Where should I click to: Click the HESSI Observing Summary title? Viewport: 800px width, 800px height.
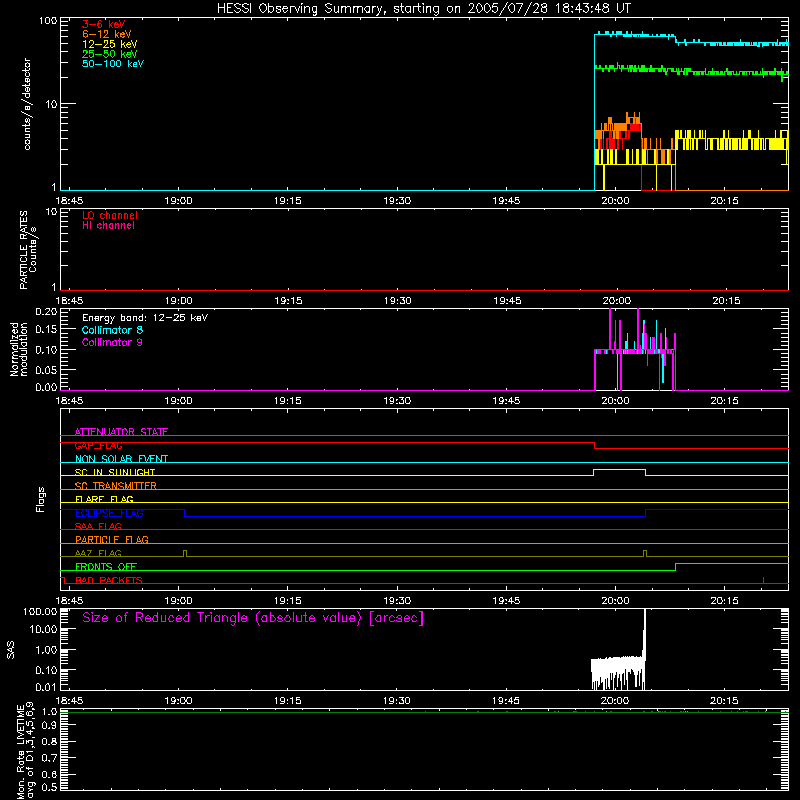click(423, 9)
